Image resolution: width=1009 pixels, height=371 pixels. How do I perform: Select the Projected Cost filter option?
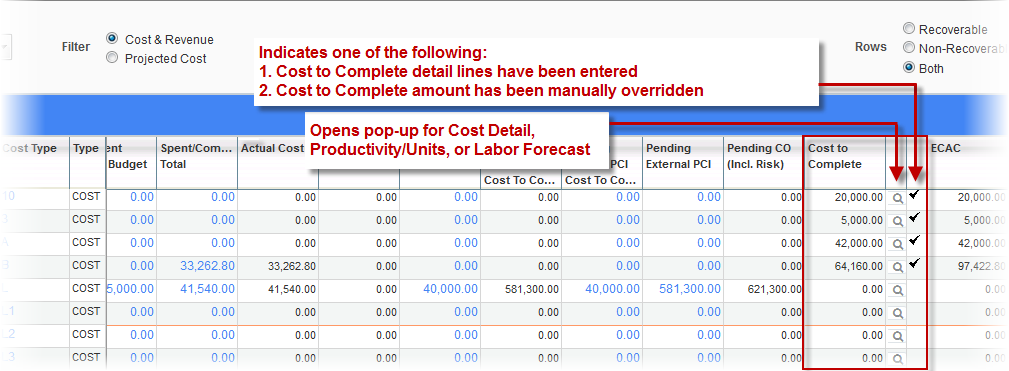coord(112,58)
